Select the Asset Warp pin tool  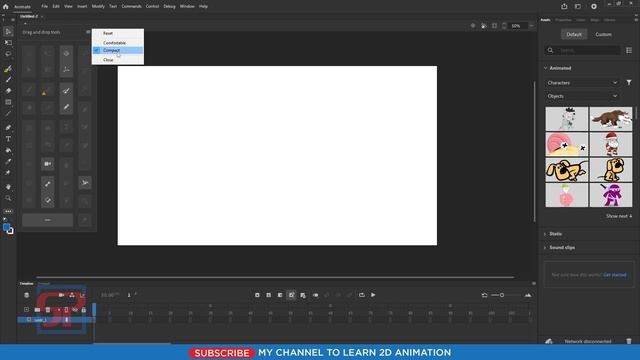(8, 173)
